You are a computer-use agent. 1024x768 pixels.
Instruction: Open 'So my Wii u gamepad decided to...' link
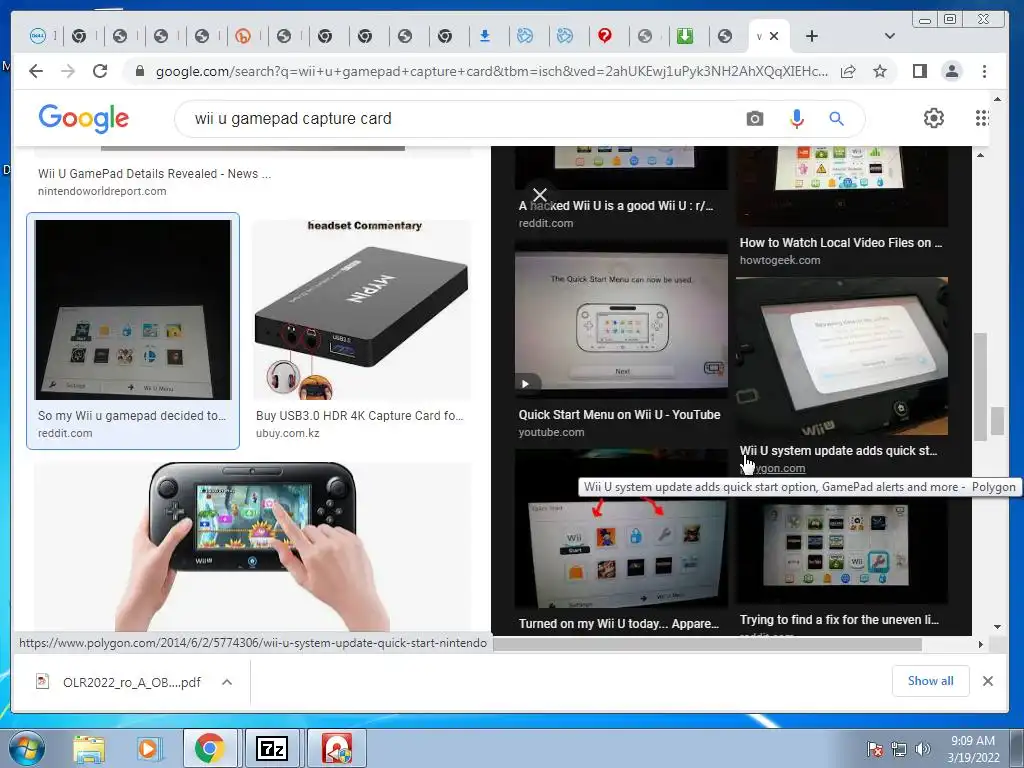[x=131, y=415]
